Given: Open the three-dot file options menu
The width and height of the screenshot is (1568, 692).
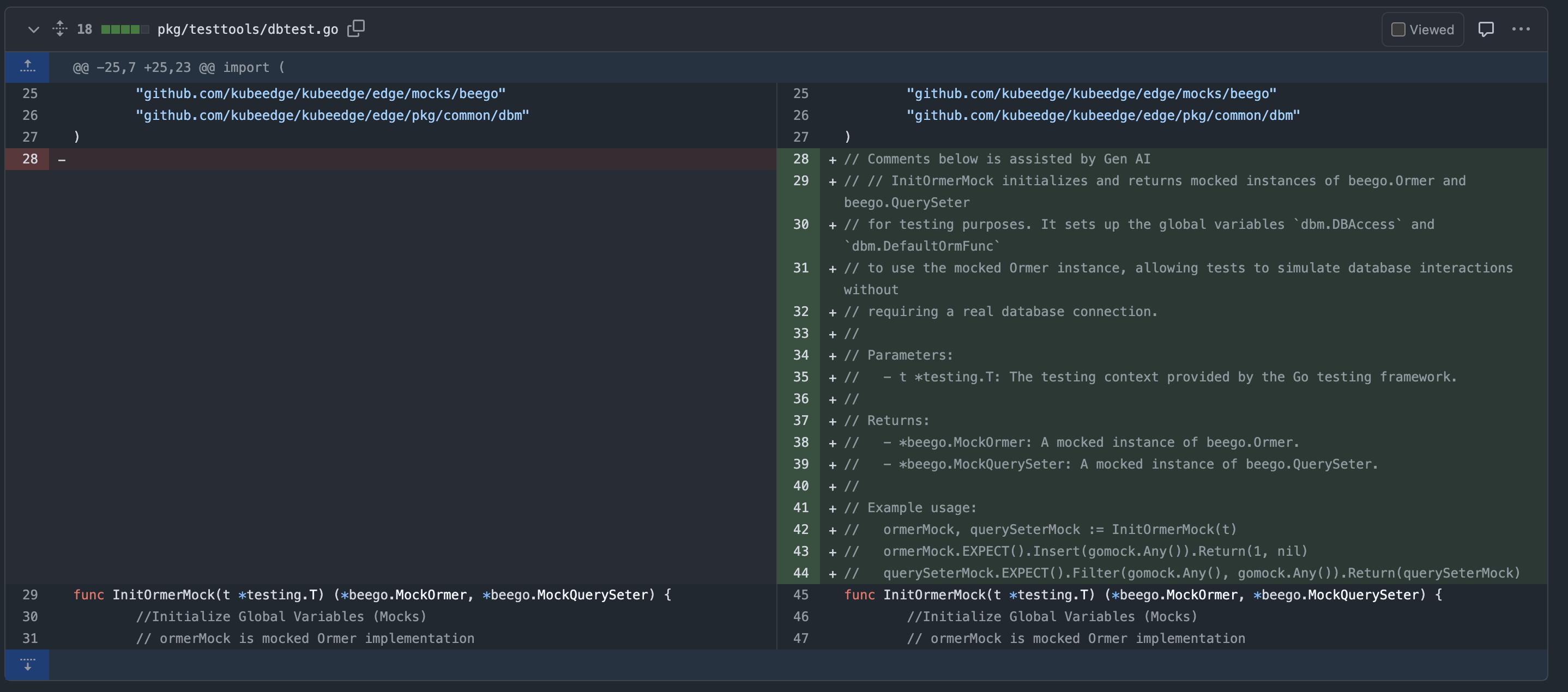Looking at the screenshot, I should 1521,29.
